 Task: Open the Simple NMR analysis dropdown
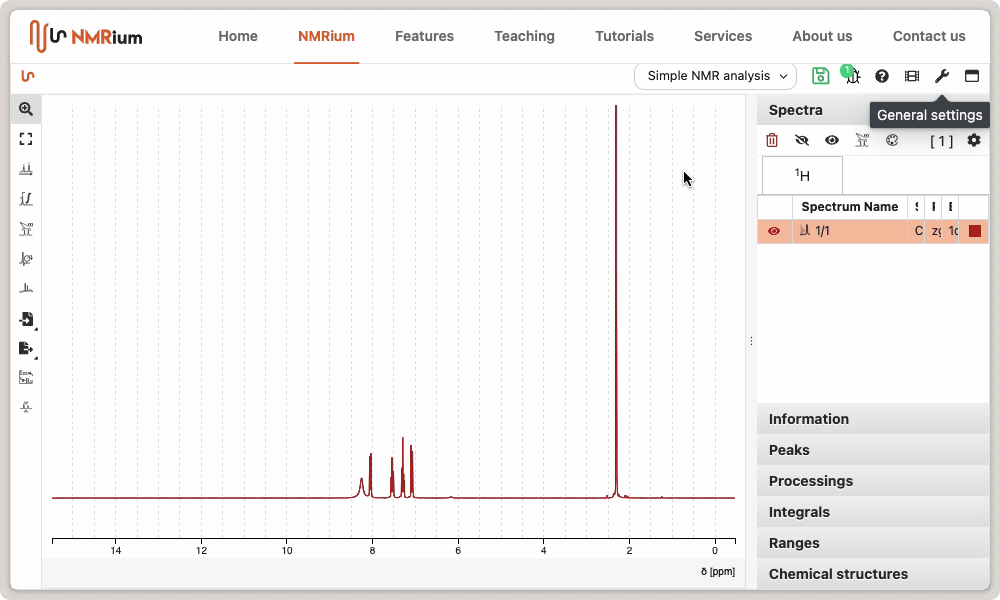click(x=715, y=76)
